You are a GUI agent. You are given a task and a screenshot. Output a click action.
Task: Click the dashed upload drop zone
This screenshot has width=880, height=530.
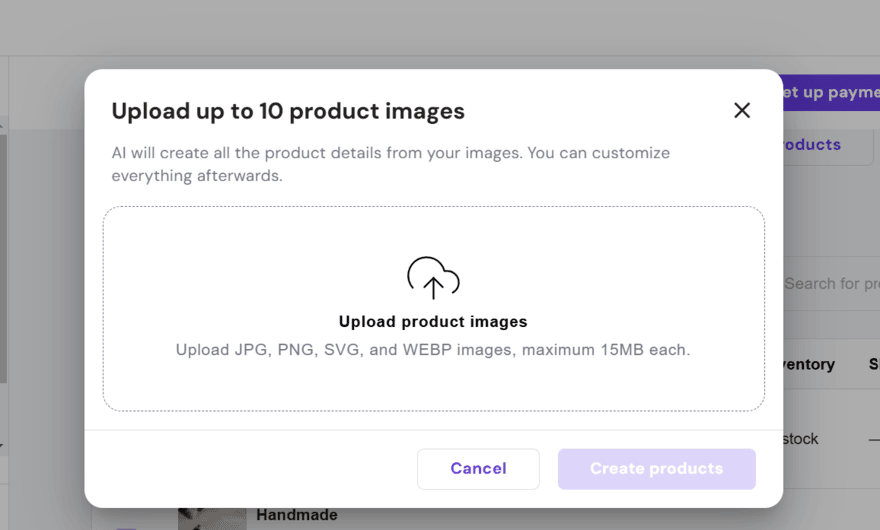coord(434,309)
